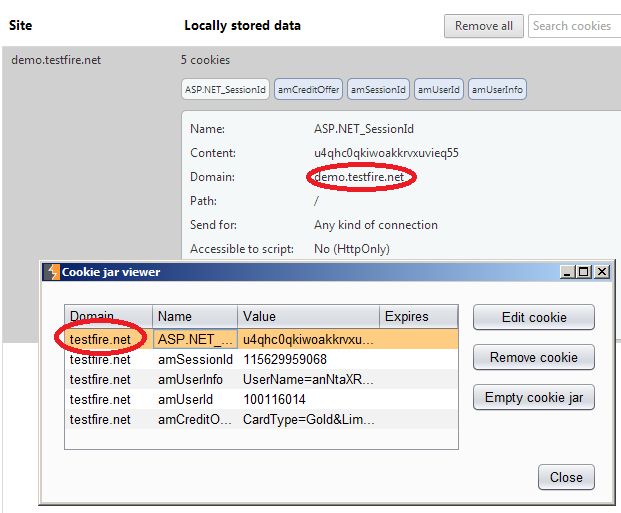Select the ASP.NET_SessionId cookie tab
Viewport: 621px width, 513px height.
pyautogui.click(x=225, y=90)
